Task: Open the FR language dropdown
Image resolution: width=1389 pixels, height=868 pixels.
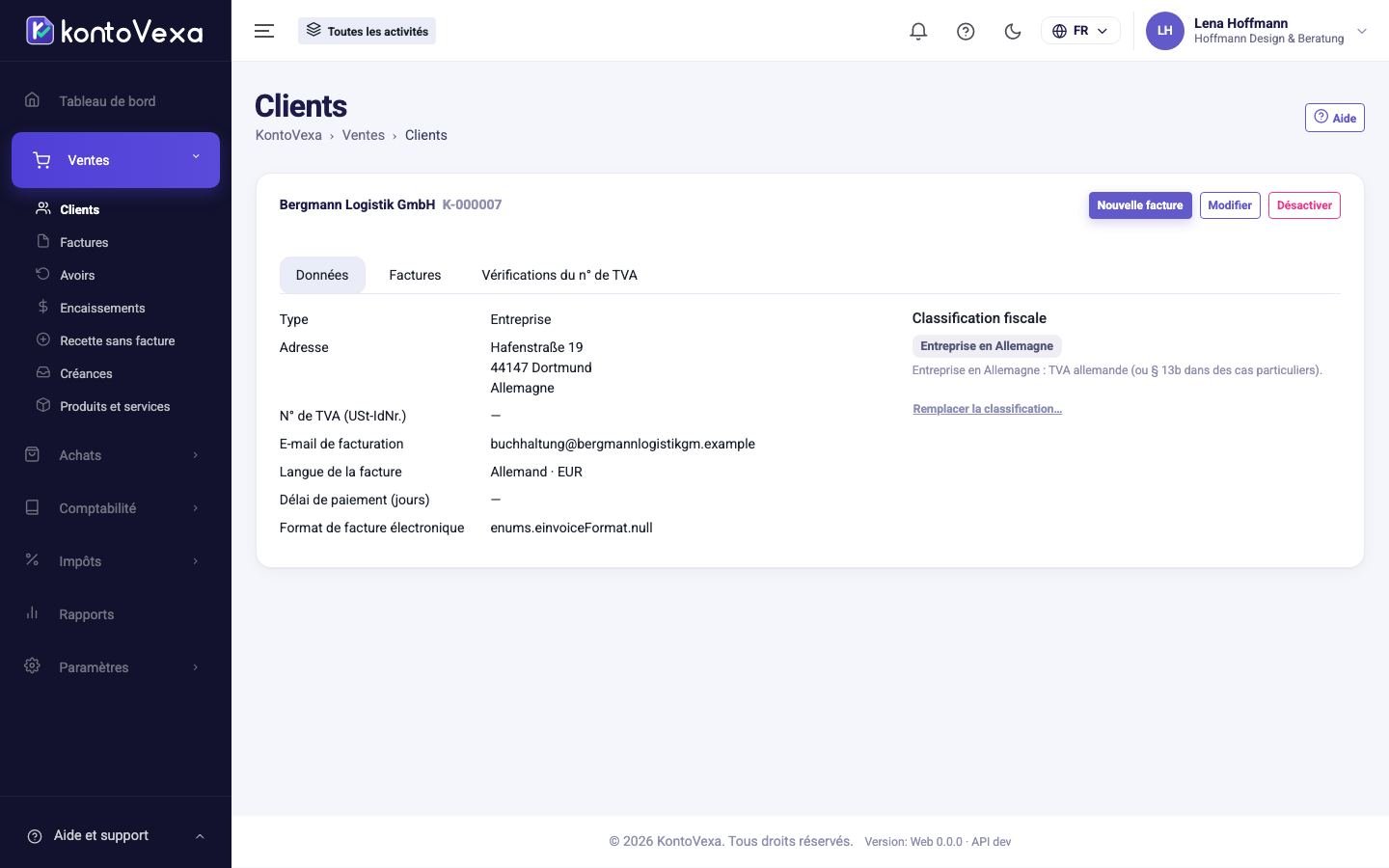Action: (1080, 31)
